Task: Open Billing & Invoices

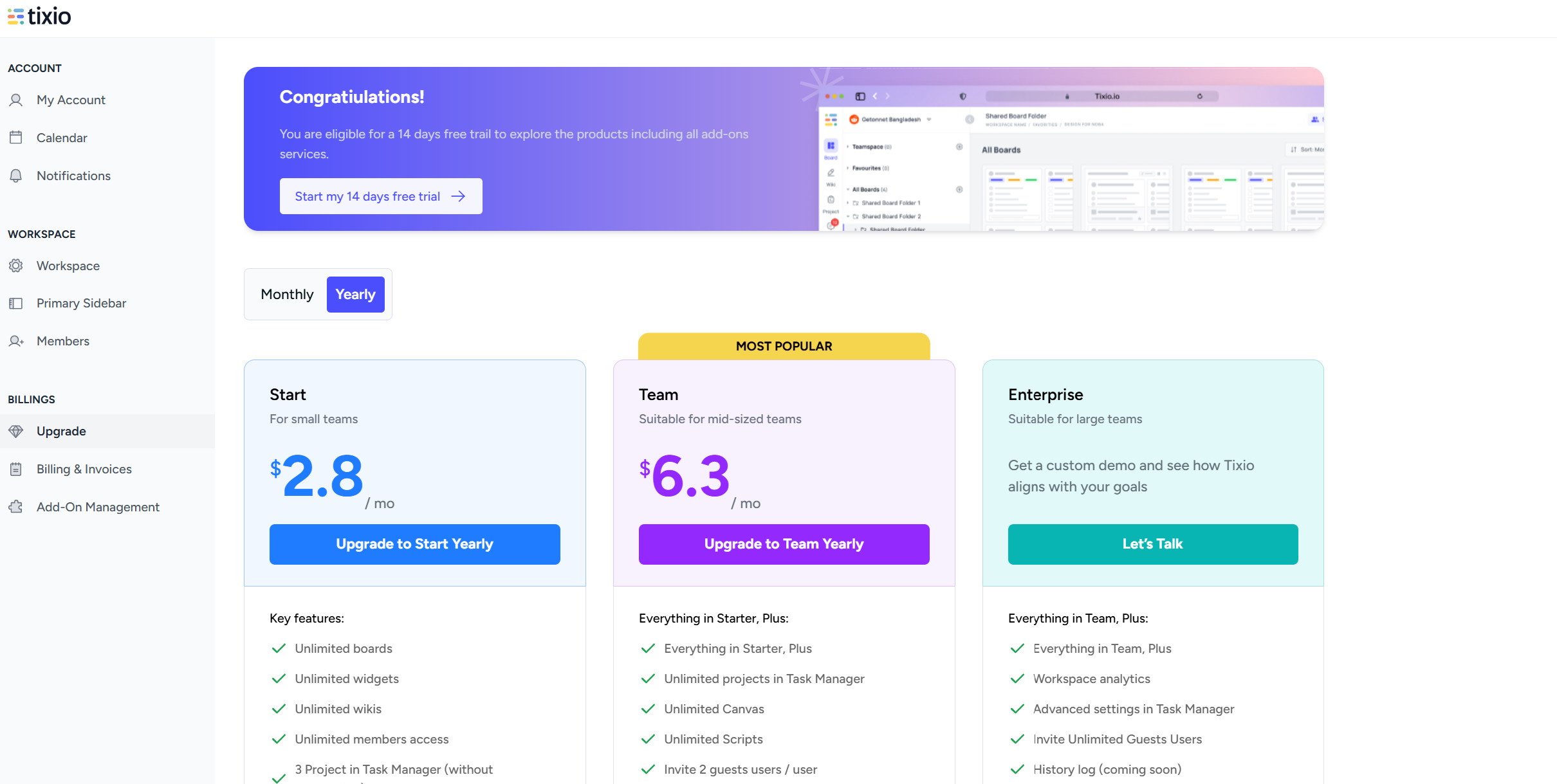Action: (107, 469)
